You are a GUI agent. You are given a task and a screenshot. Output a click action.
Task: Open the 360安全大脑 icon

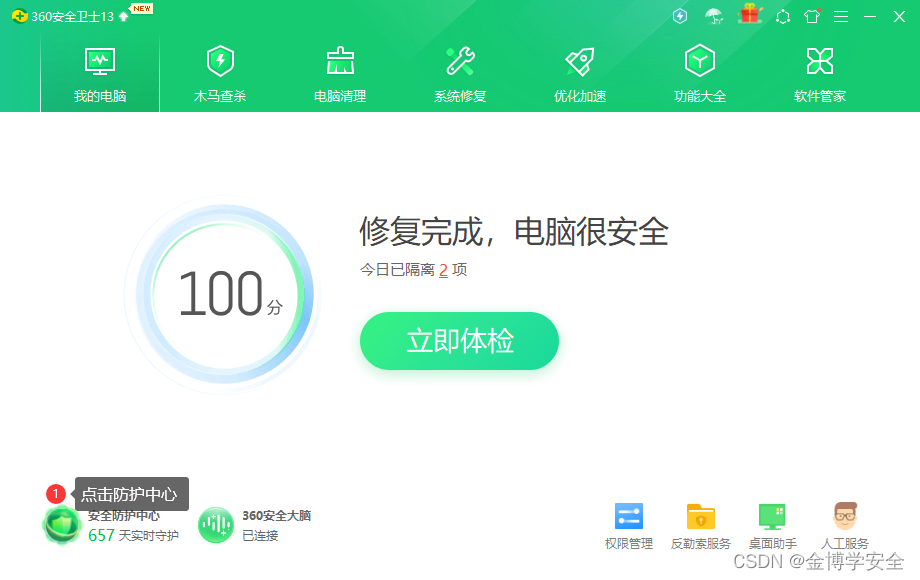216,525
